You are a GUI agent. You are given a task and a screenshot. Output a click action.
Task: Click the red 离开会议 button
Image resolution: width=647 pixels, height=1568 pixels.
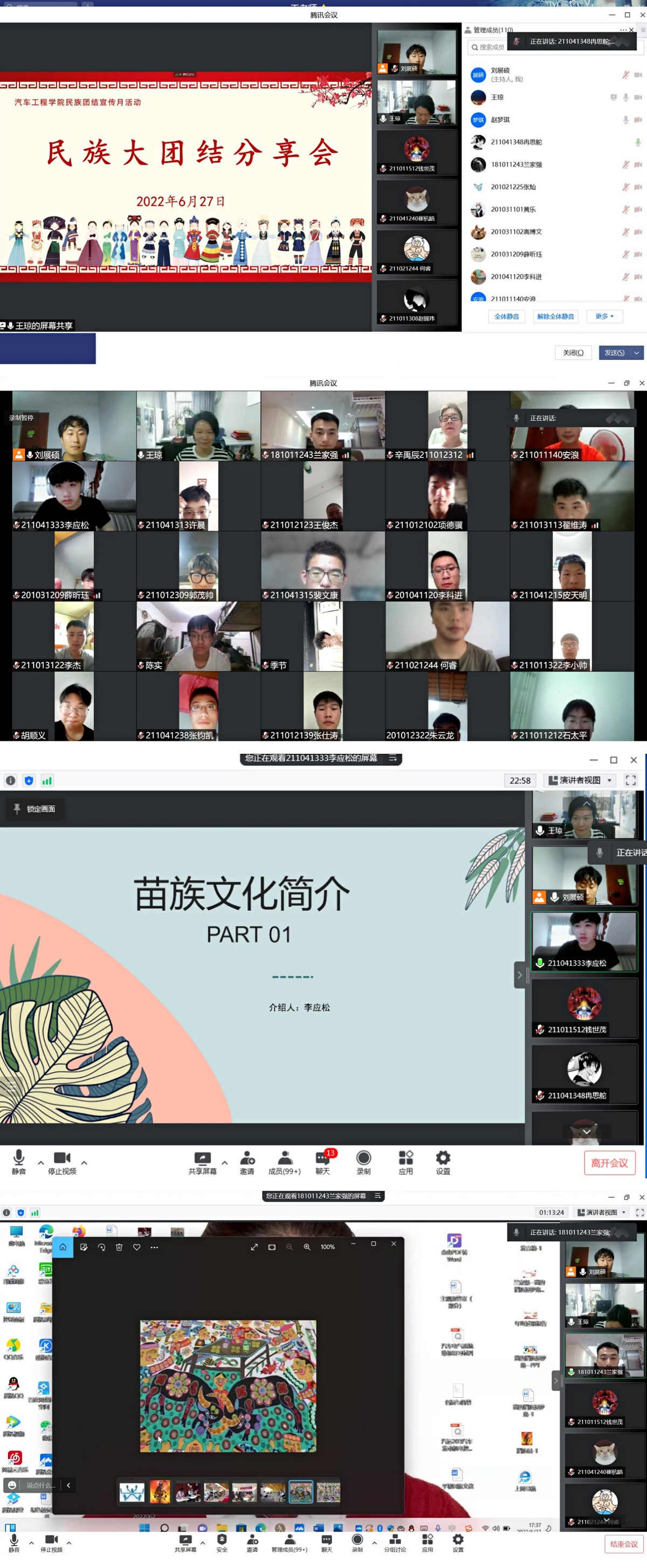coord(609,1163)
